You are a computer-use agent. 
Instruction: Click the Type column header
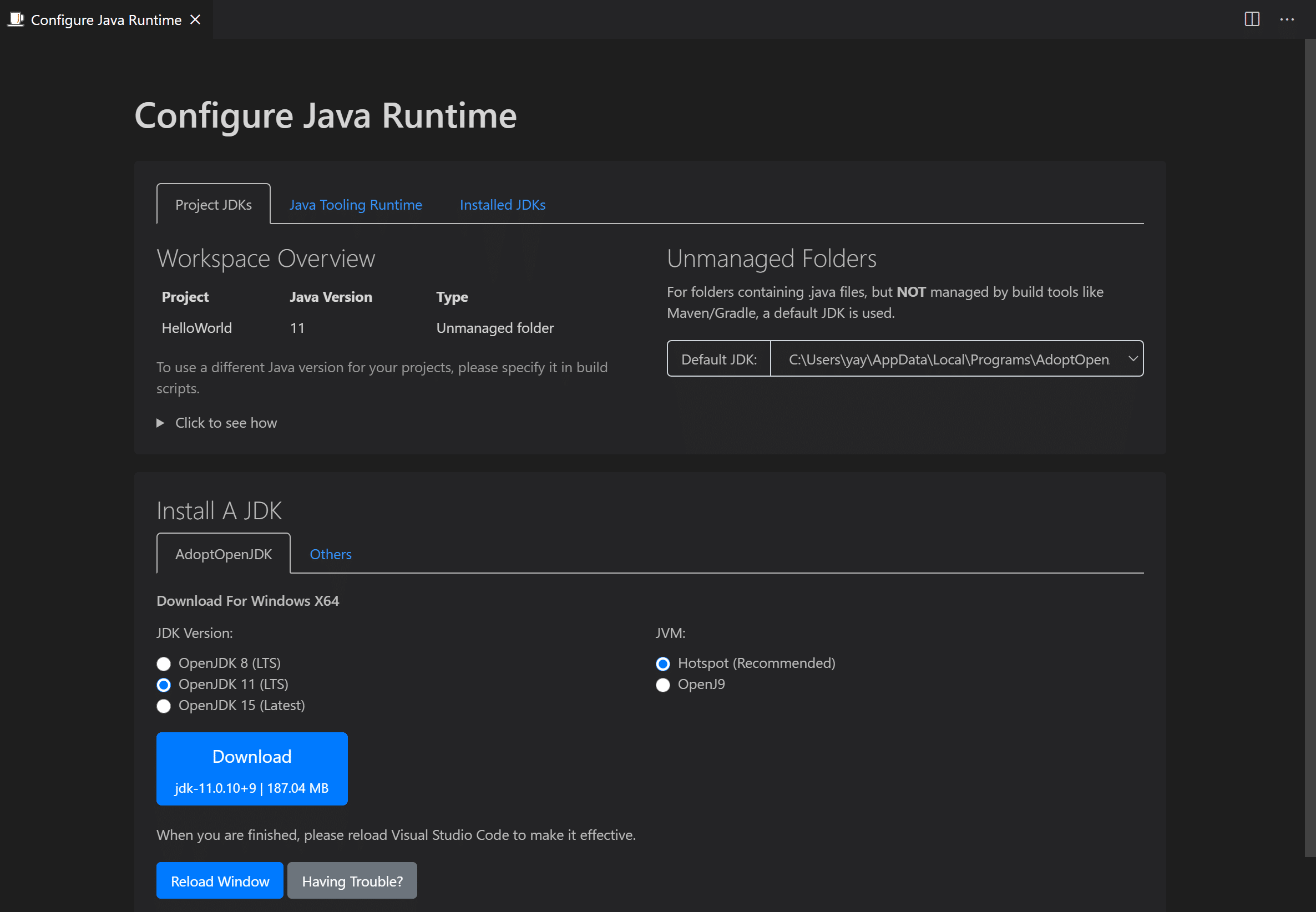coord(452,297)
